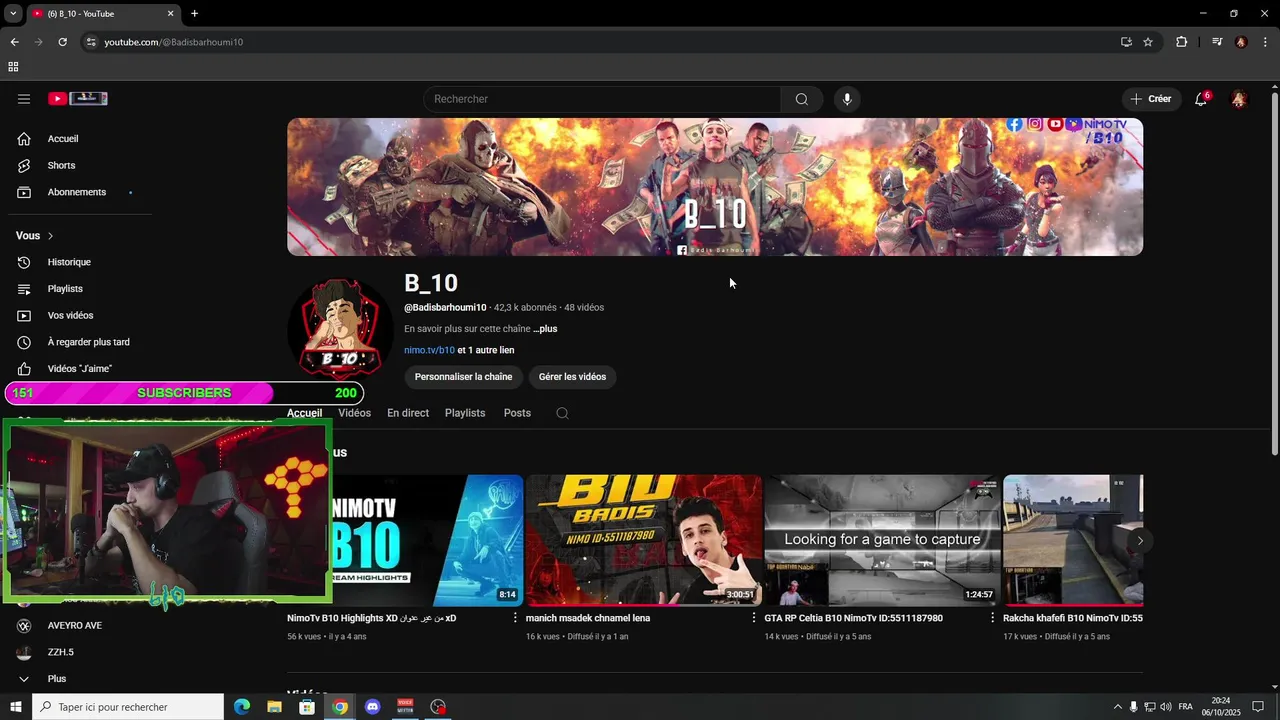Image resolution: width=1280 pixels, height=720 pixels.
Task: Switch to channel Playlists tab
Action: pyautogui.click(x=465, y=413)
